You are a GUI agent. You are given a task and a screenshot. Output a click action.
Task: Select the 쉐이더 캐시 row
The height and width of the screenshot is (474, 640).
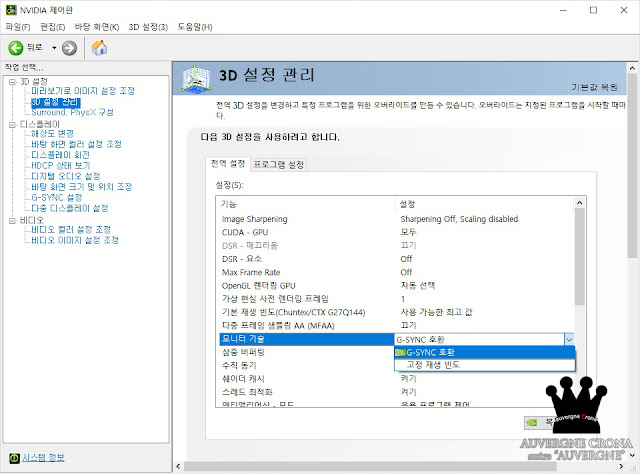[395, 379]
